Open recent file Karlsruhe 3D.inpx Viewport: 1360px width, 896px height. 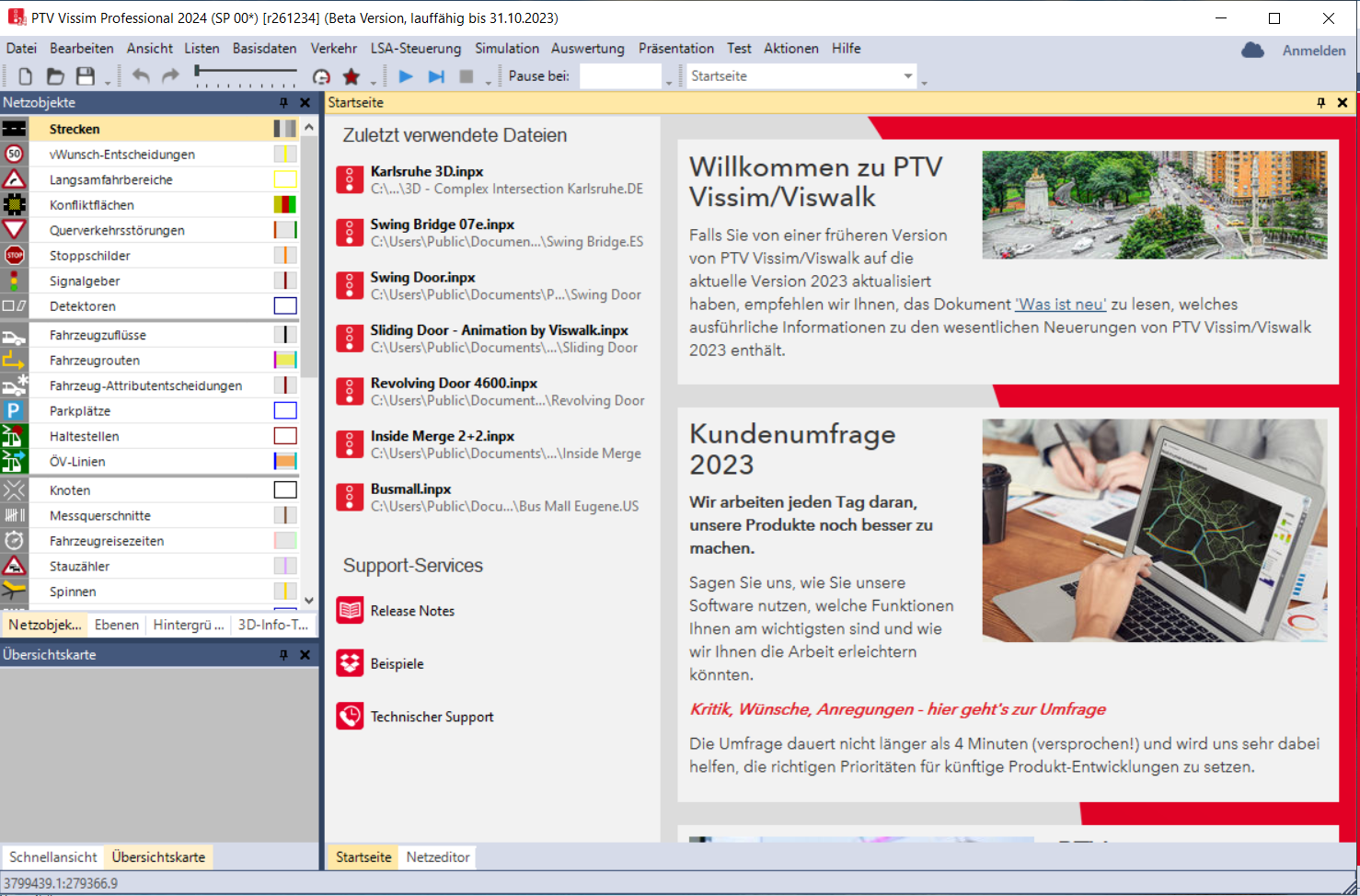tap(490, 179)
